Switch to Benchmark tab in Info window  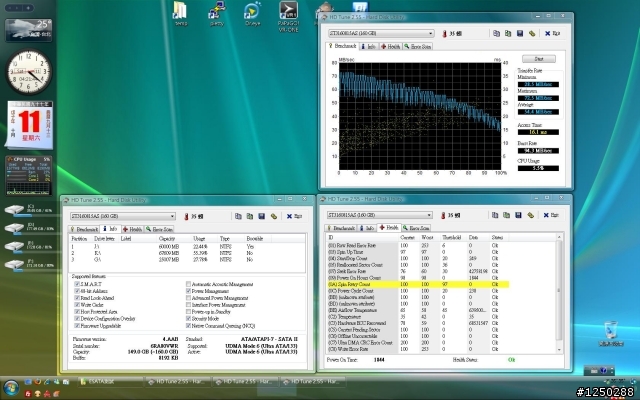pyautogui.click(x=84, y=229)
